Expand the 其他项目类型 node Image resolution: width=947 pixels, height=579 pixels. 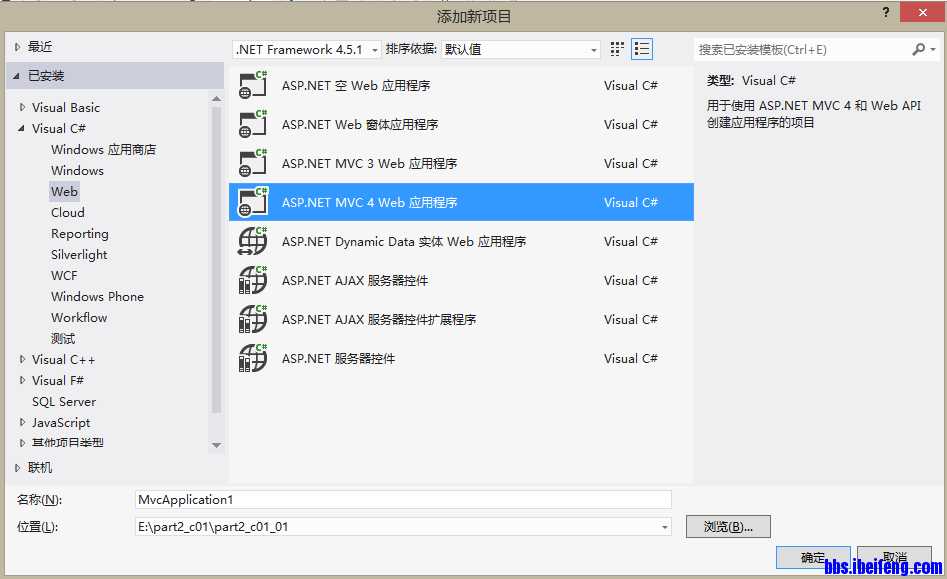pyautogui.click(x=22, y=443)
